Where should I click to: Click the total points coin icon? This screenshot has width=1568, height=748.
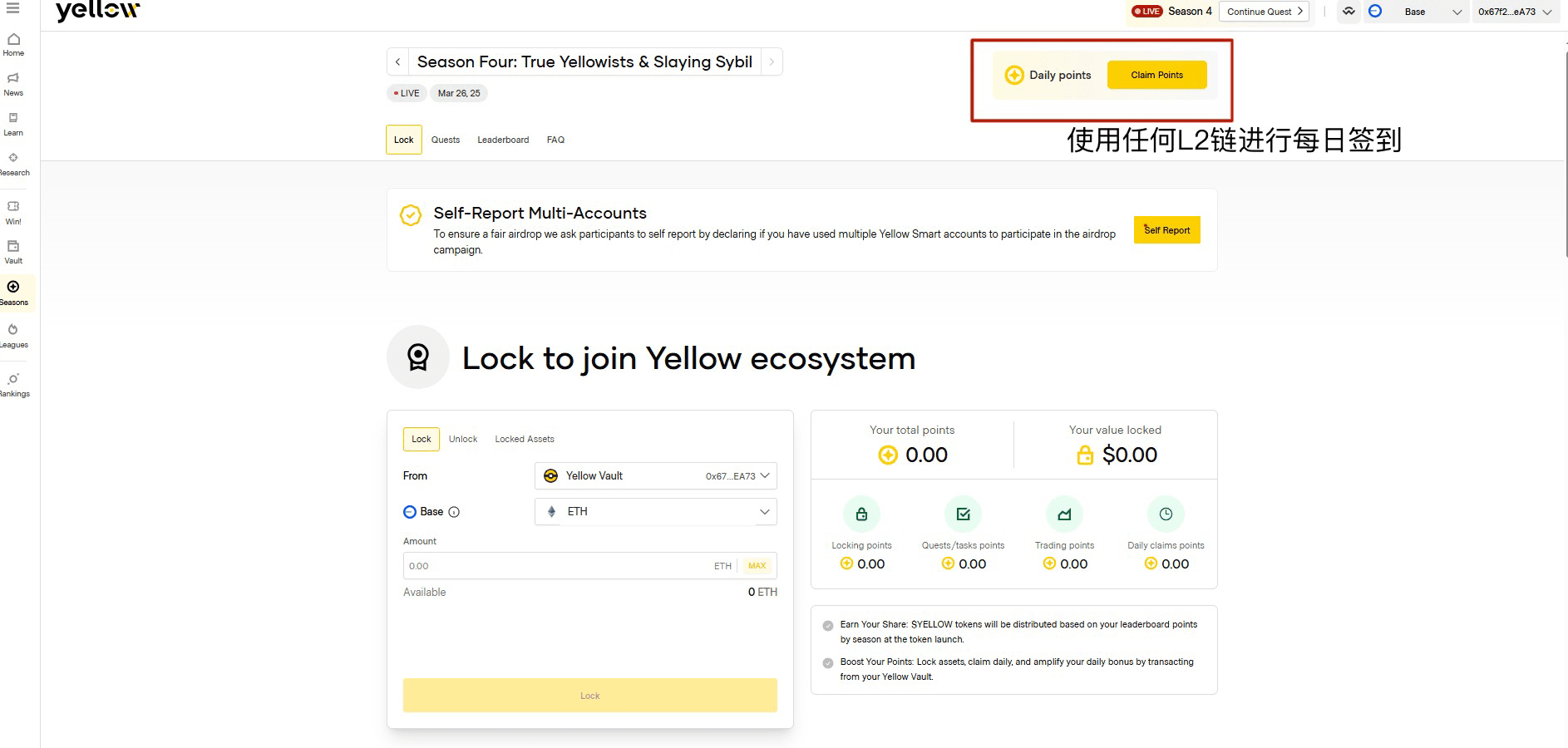888,455
